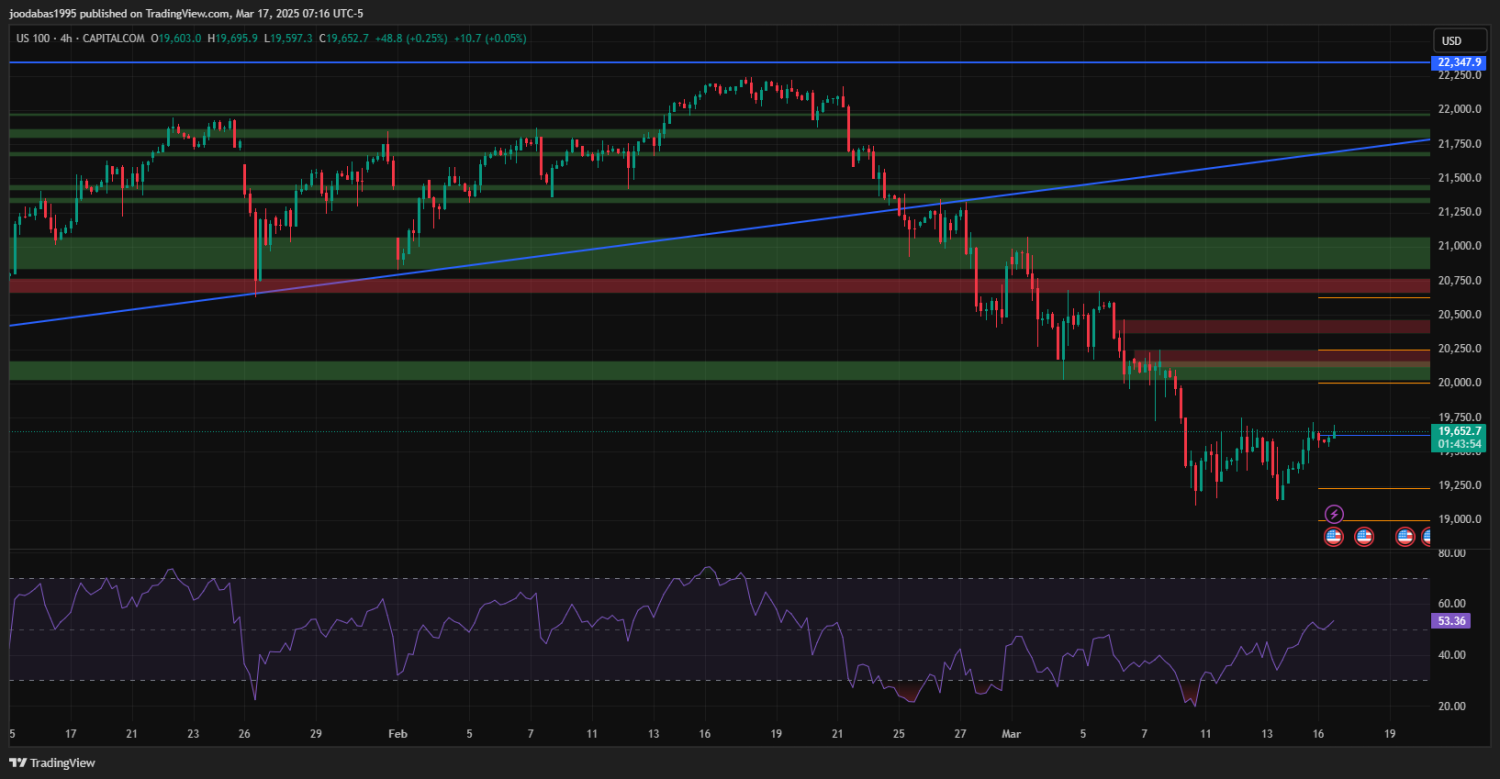Open the USD currency selector
This screenshot has height=779, width=1500.
[x=1449, y=41]
